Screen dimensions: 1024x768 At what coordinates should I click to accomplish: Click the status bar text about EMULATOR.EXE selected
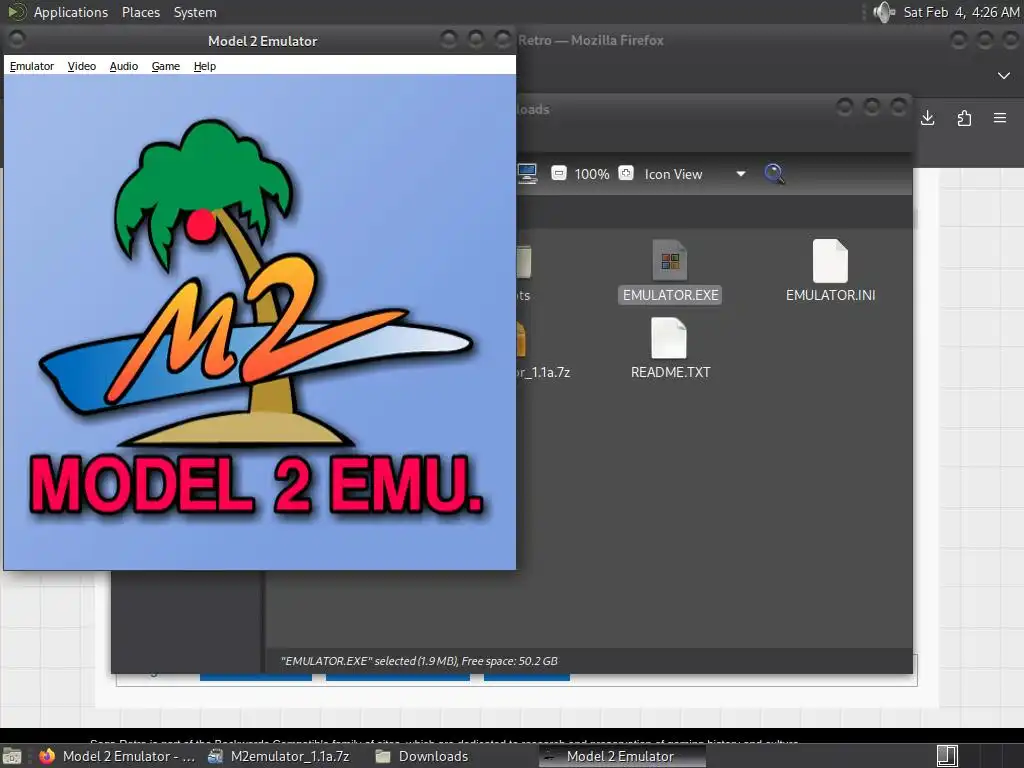point(419,661)
